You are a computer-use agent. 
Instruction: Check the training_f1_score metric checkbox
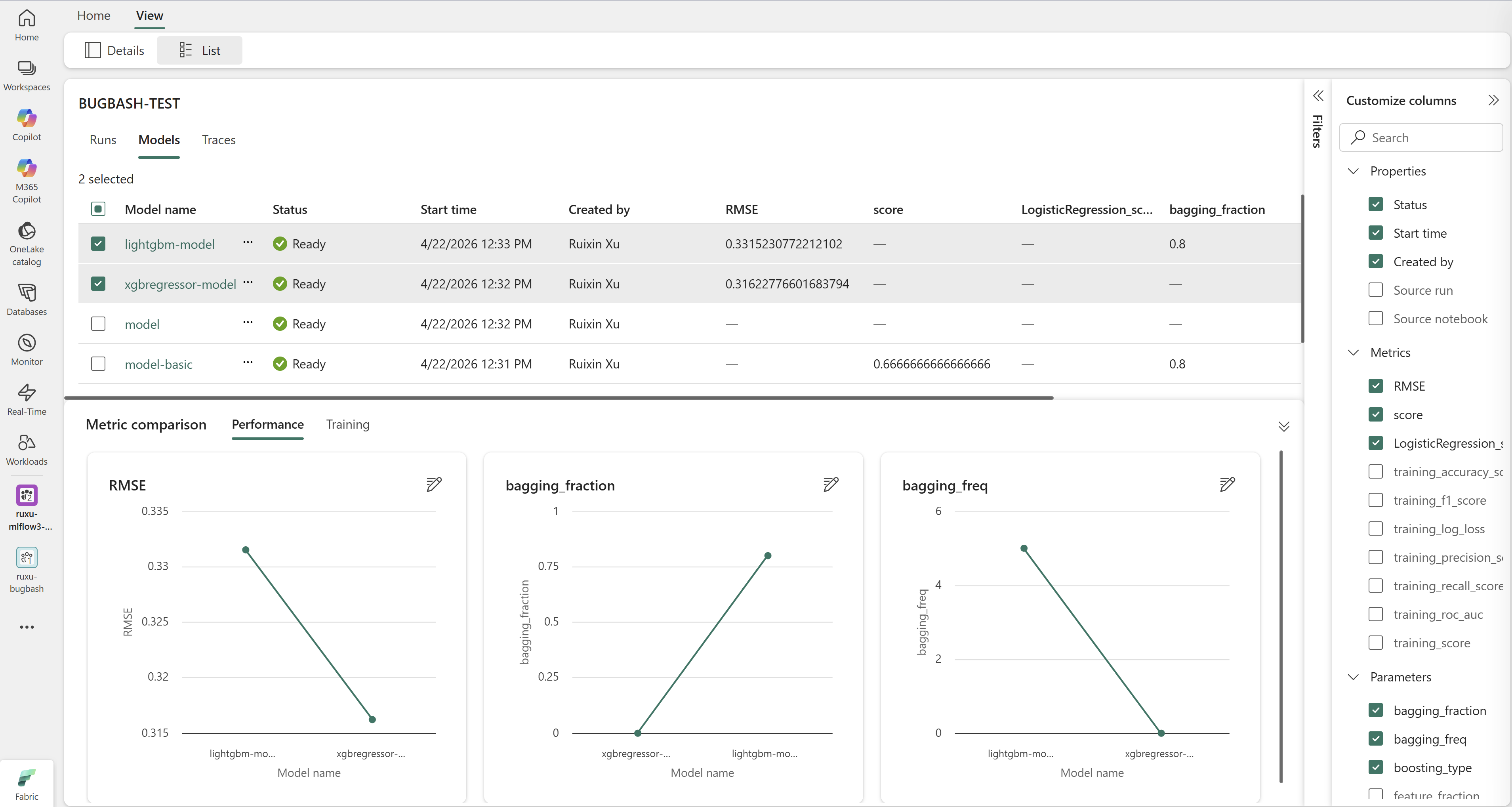click(1375, 500)
